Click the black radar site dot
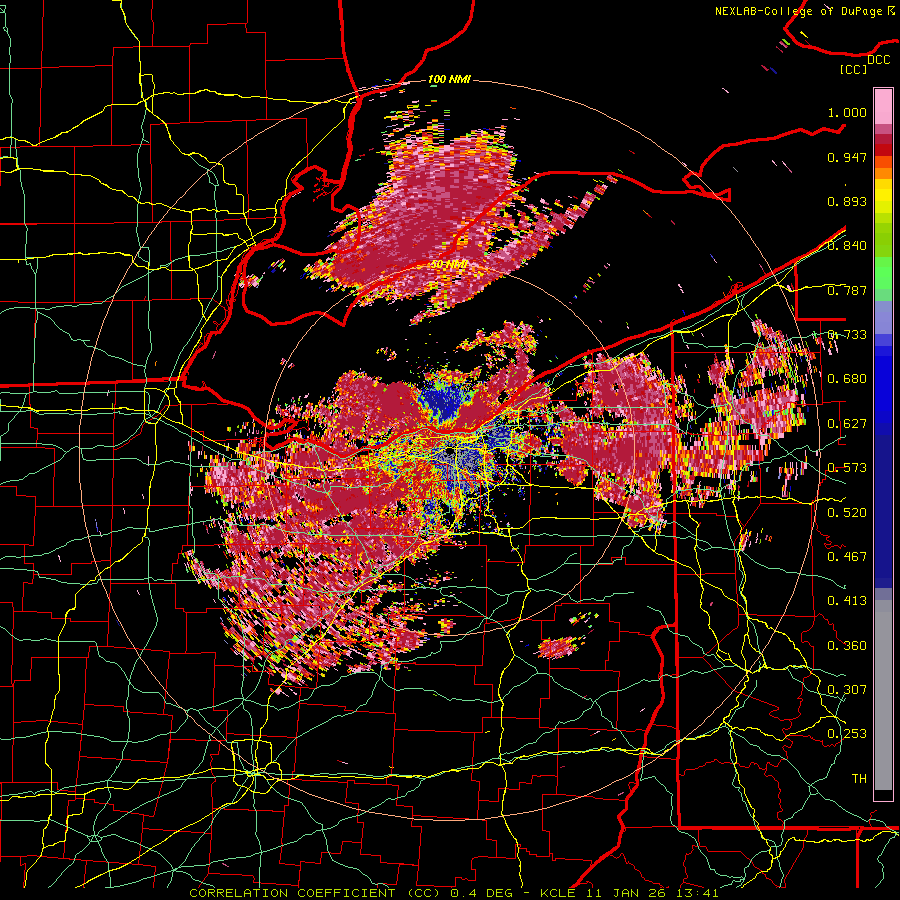900x900 pixels. pyautogui.click(x=449, y=453)
